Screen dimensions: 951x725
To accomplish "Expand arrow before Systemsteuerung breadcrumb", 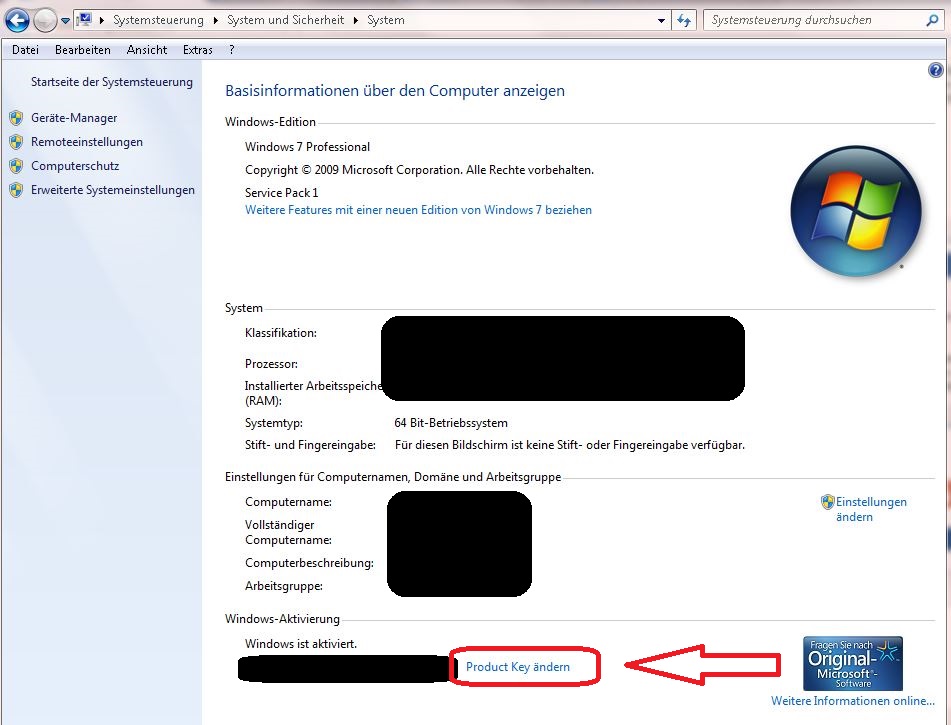I will pos(102,20).
